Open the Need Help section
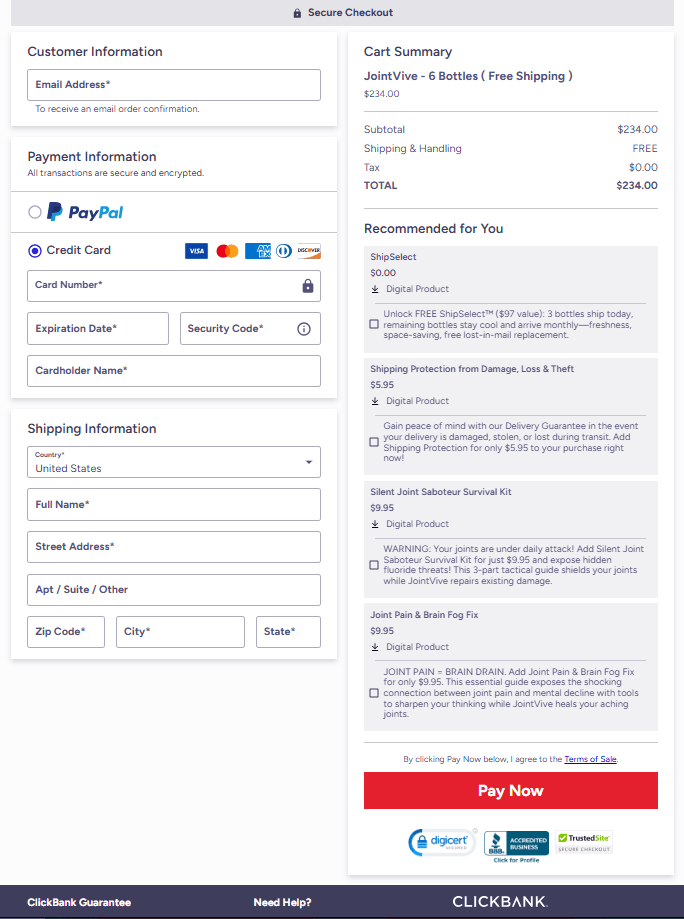The image size is (684, 919). (283, 901)
